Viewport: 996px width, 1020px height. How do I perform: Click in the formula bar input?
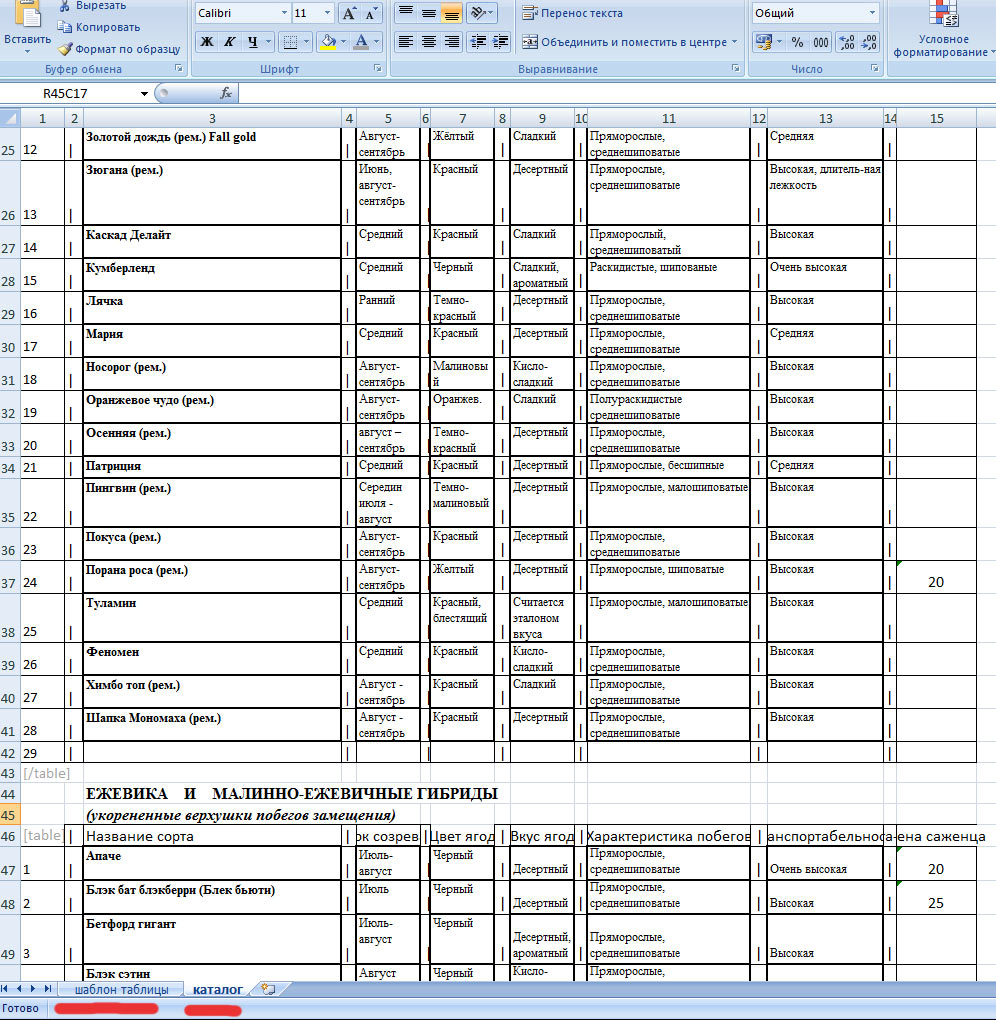click(x=617, y=94)
